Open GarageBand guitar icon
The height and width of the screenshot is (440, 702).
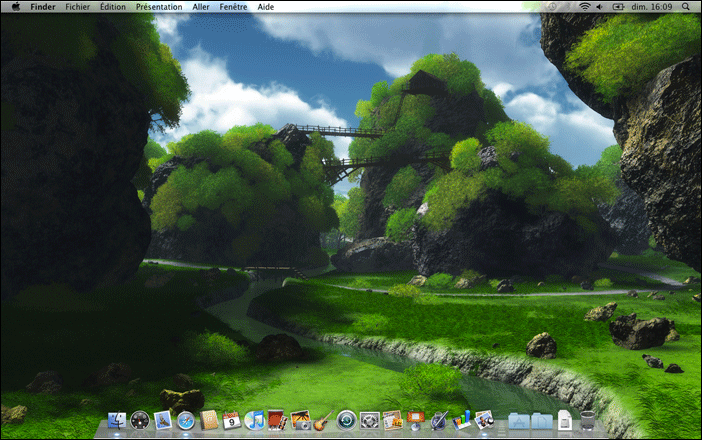(x=323, y=421)
